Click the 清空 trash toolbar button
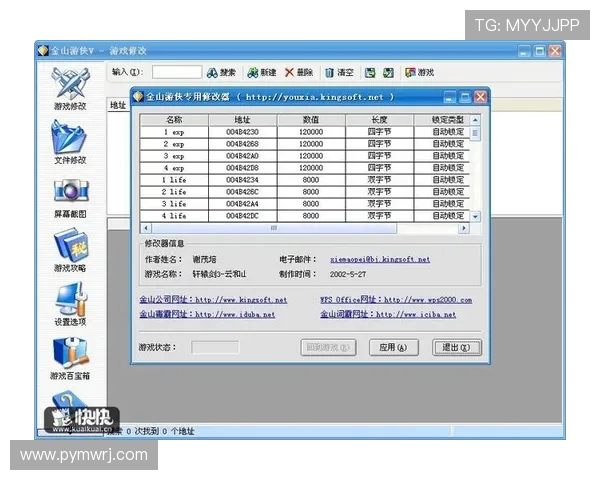600x480 pixels. click(339, 72)
